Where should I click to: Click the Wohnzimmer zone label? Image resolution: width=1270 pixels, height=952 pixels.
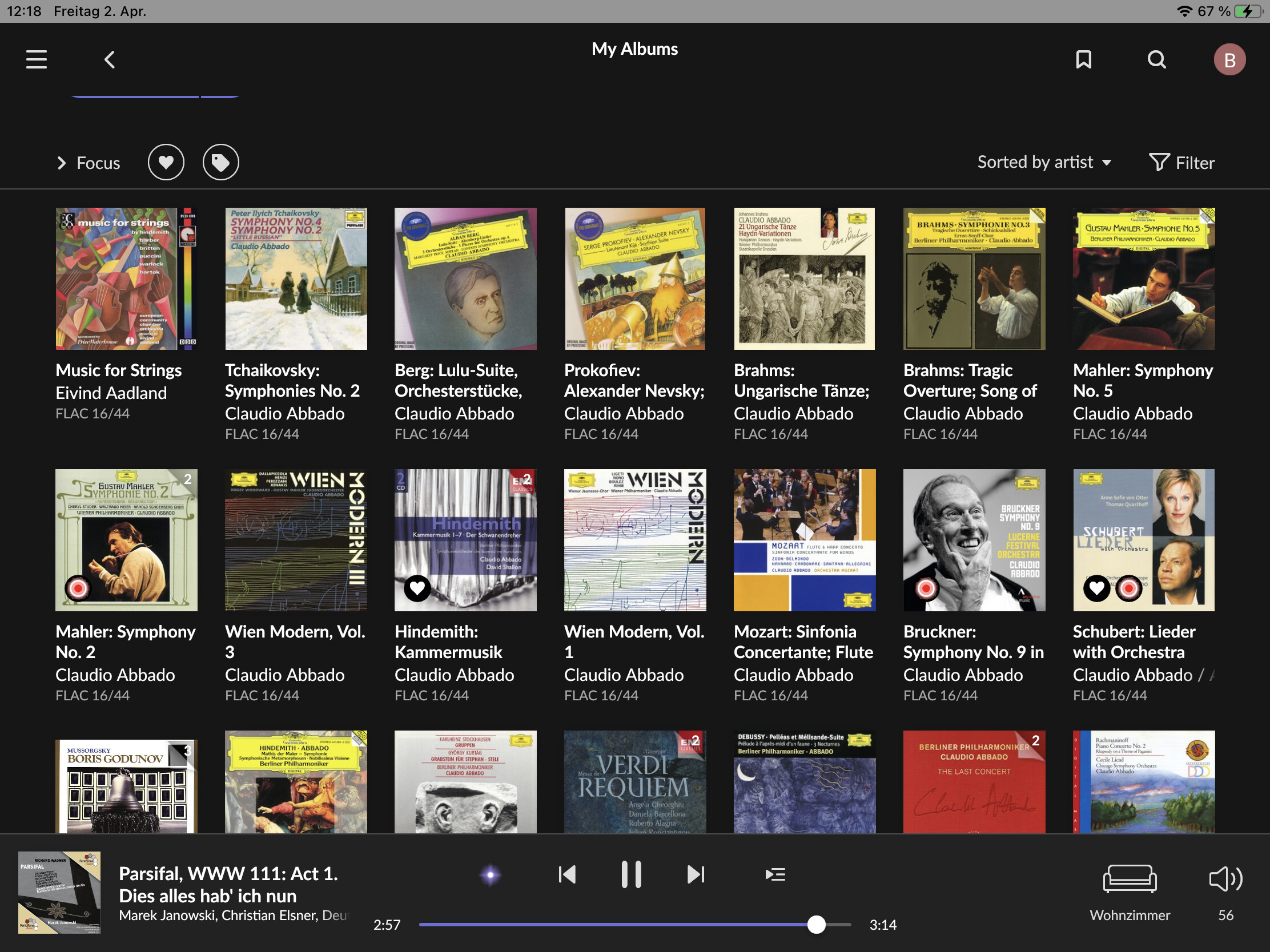pos(1130,915)
